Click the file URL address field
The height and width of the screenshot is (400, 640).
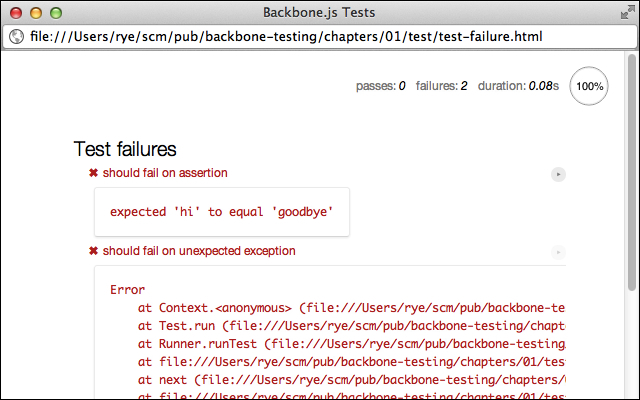coord(320,37)
